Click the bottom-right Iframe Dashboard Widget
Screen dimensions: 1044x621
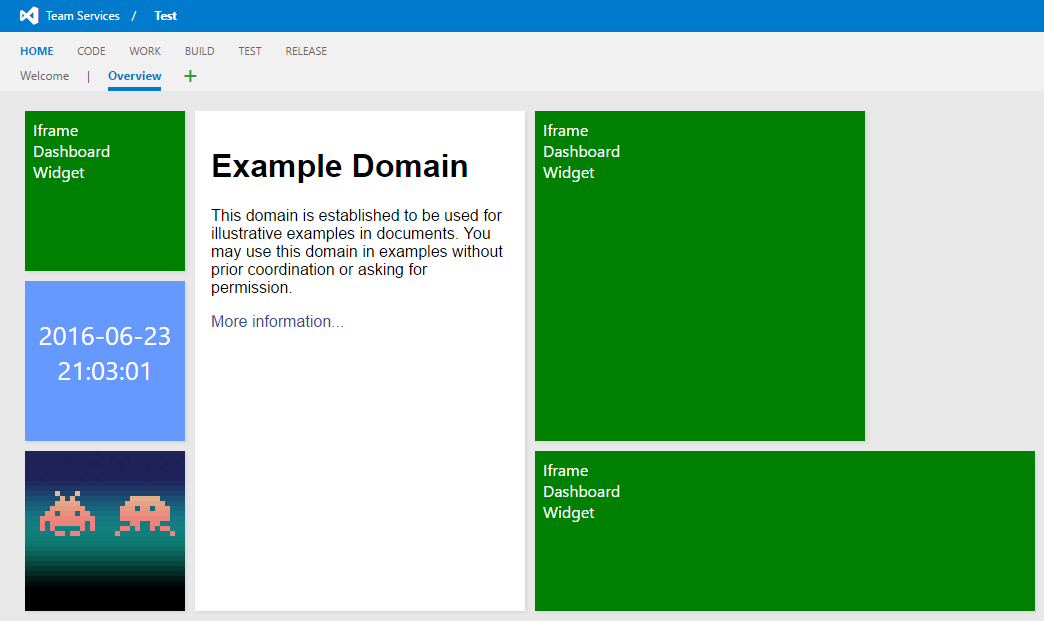[785, 531]
